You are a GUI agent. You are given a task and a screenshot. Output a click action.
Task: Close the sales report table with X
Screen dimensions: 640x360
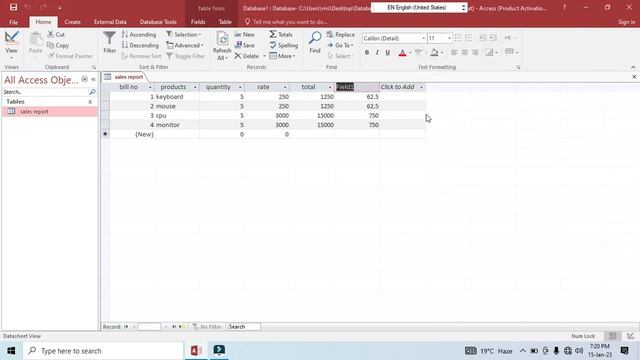click(634, 77)
